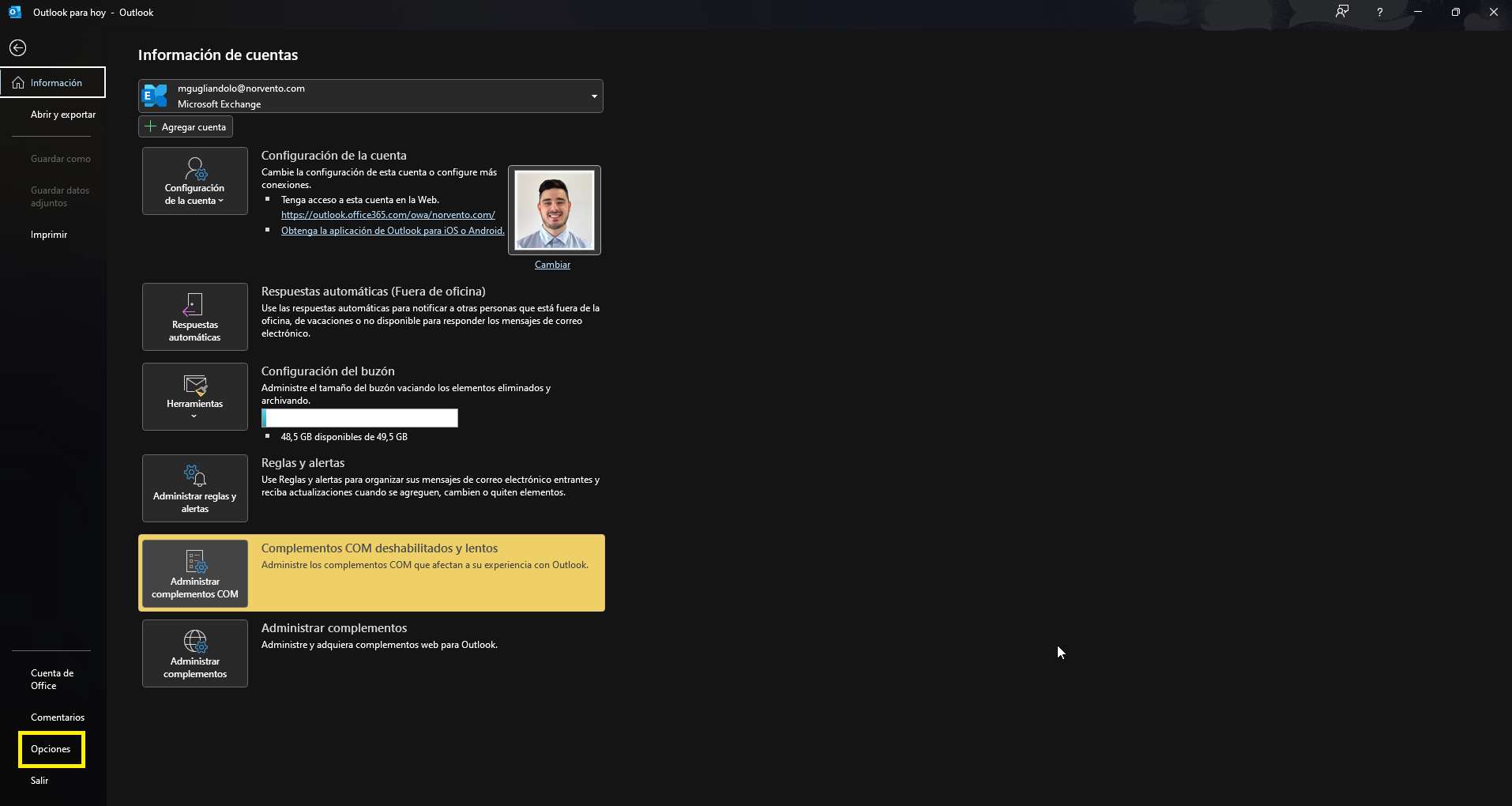The width and height of the screenshot is (1512, 806).
Task: Click Salir to exit Outlook
Action: [x=39, y=781]
